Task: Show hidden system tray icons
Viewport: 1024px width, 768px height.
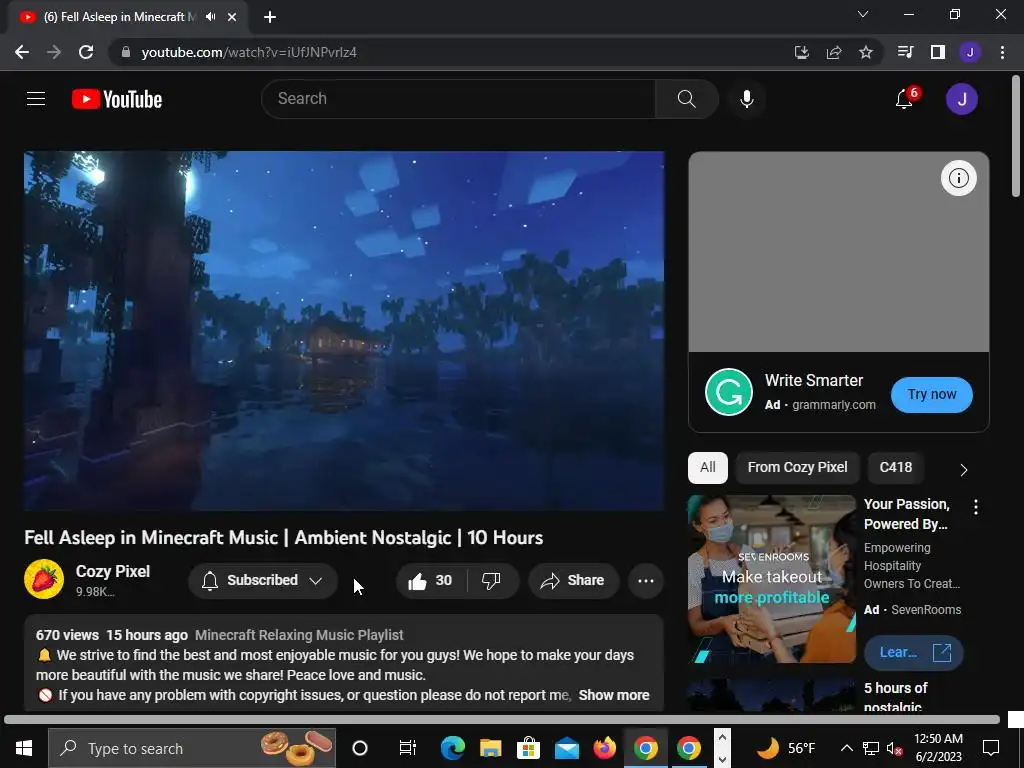Action: point(846,748)
